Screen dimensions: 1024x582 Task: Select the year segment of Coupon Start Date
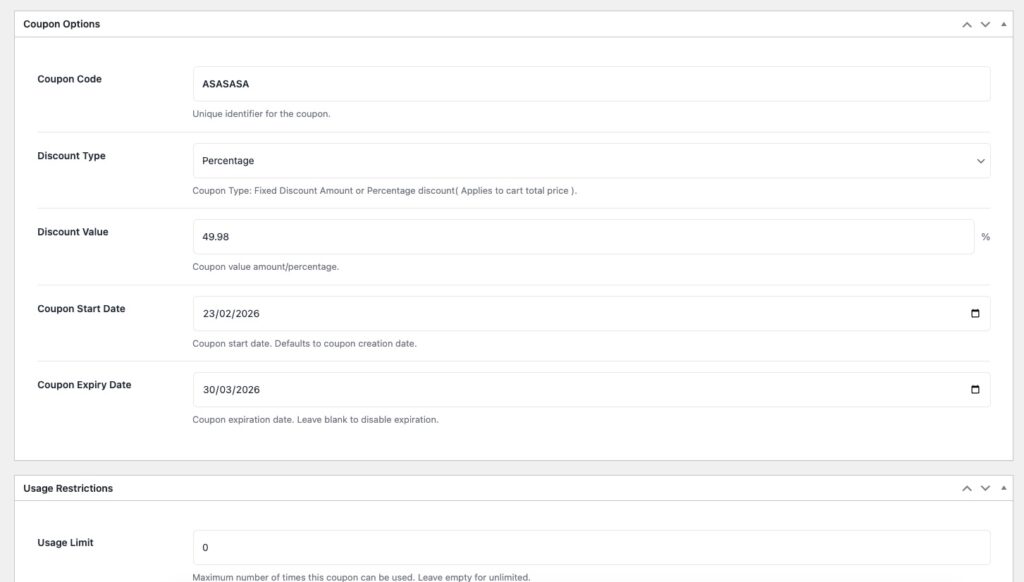coord(247,314)
